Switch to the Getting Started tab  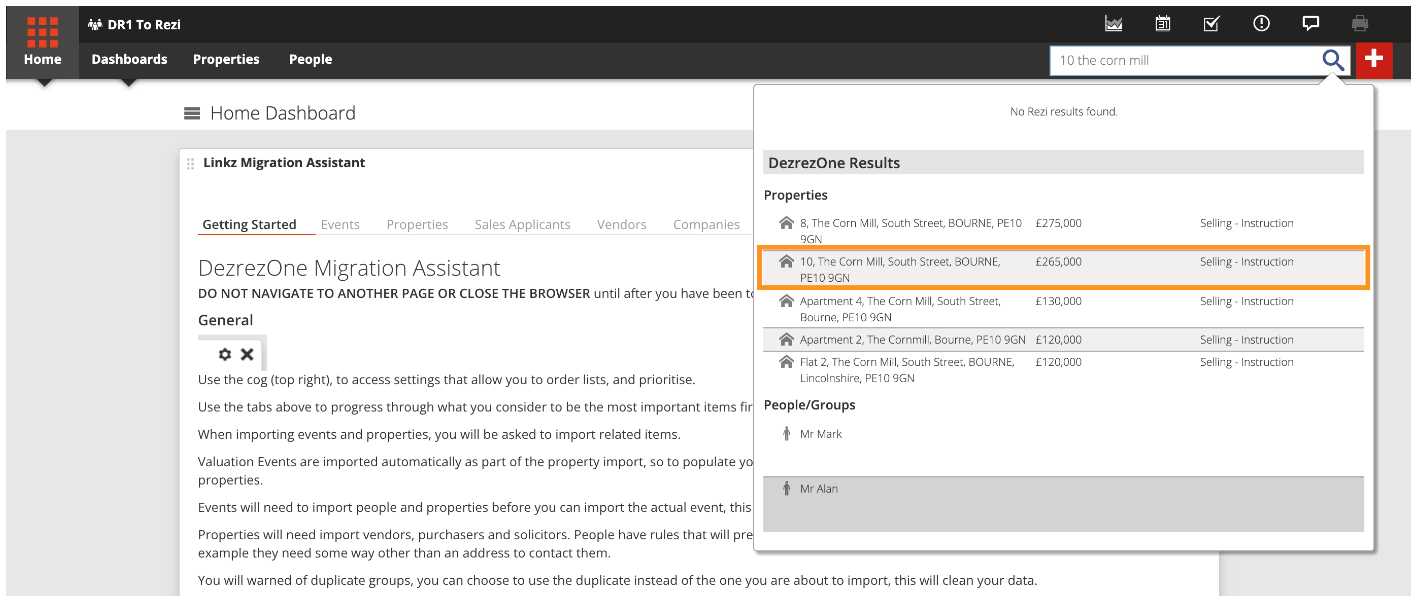(249, 225)
